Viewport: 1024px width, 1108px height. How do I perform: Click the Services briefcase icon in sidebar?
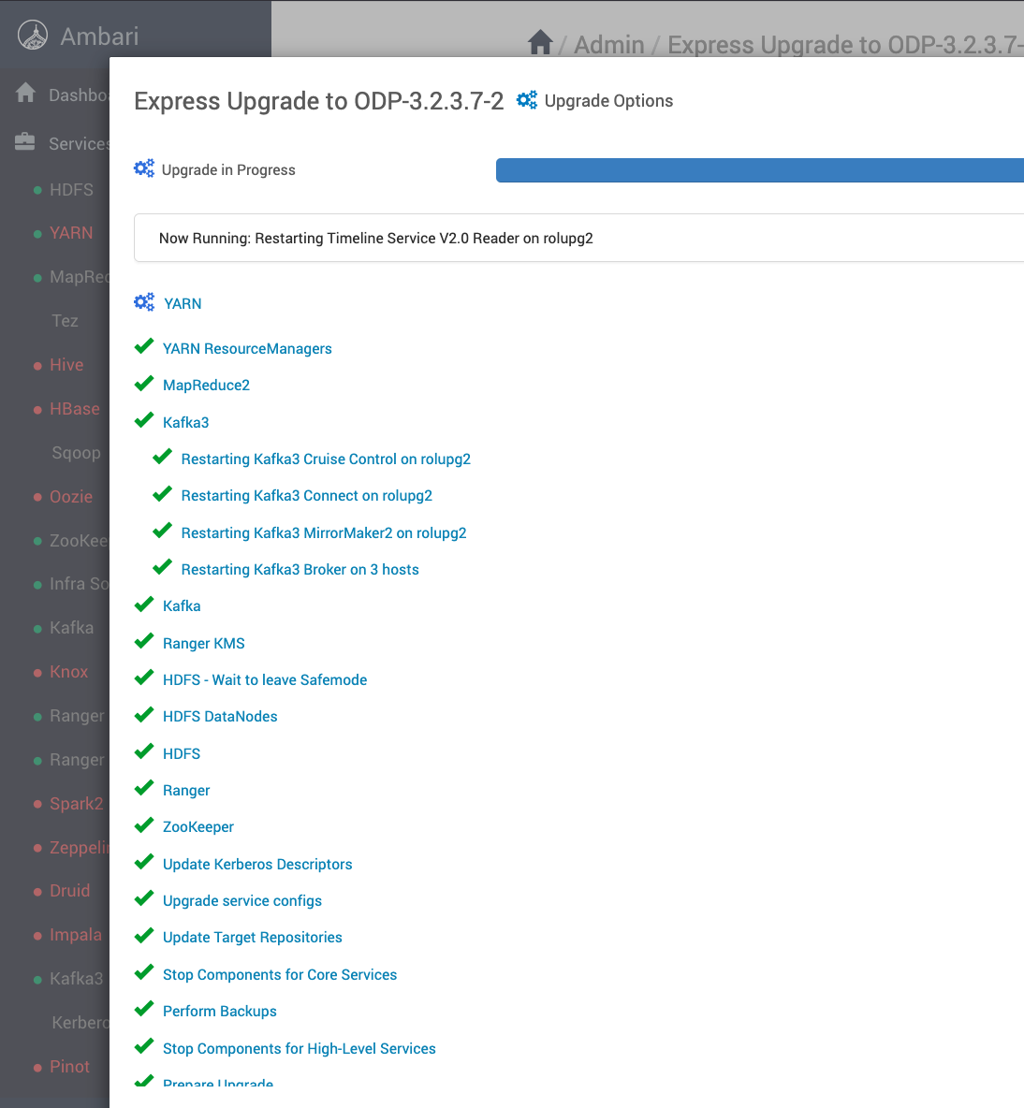pyautogui.click(x=25, y=142)
